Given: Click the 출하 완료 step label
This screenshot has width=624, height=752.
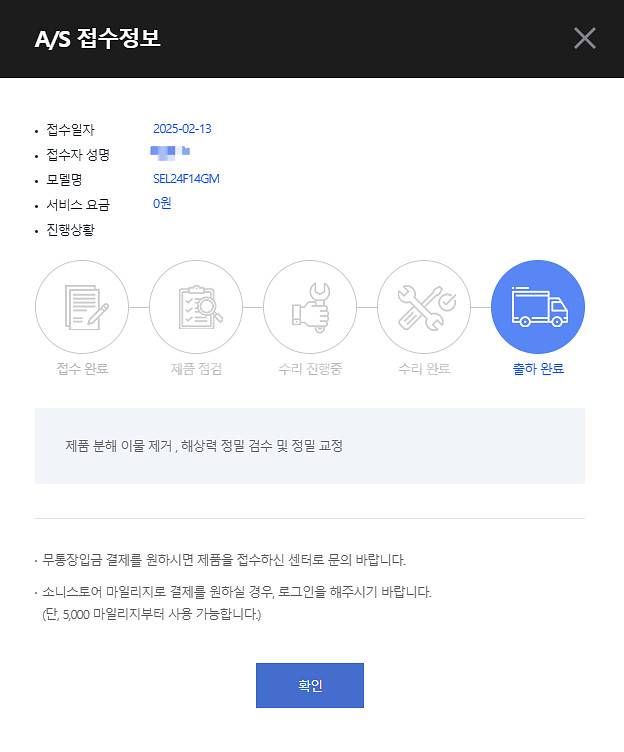Looking at the screenshot, I should point(538,369).
